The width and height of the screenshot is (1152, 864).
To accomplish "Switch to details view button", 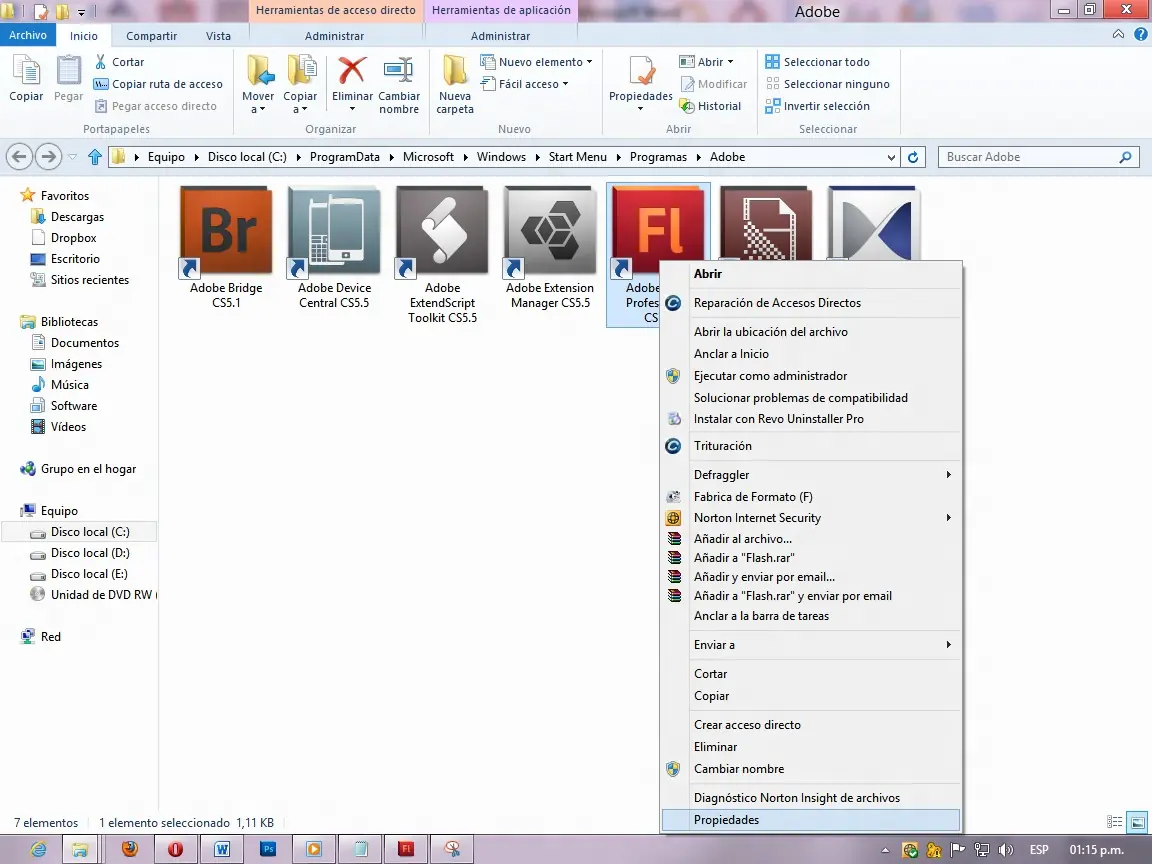I will (1115, 822).
